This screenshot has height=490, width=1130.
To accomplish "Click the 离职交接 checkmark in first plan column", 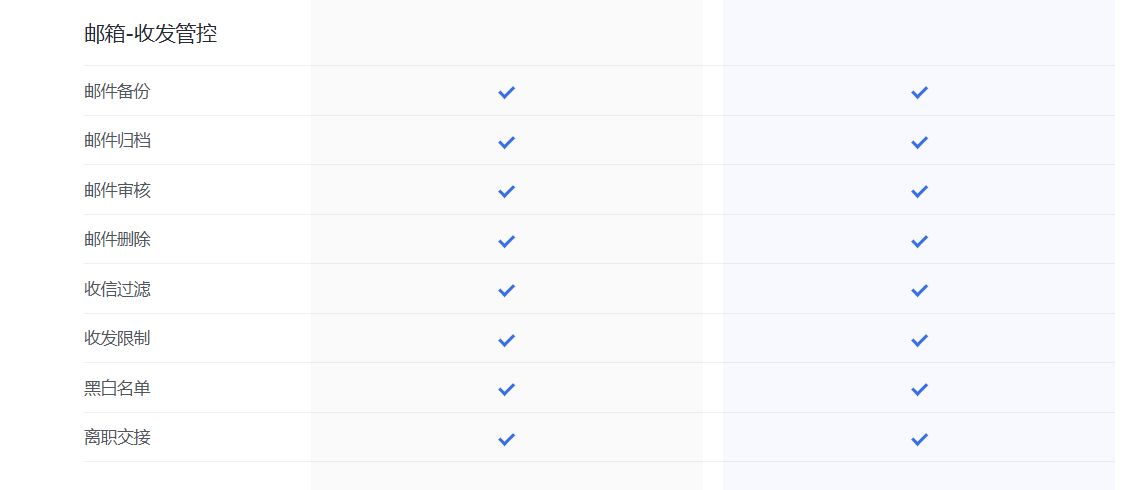I will (506, 439).
